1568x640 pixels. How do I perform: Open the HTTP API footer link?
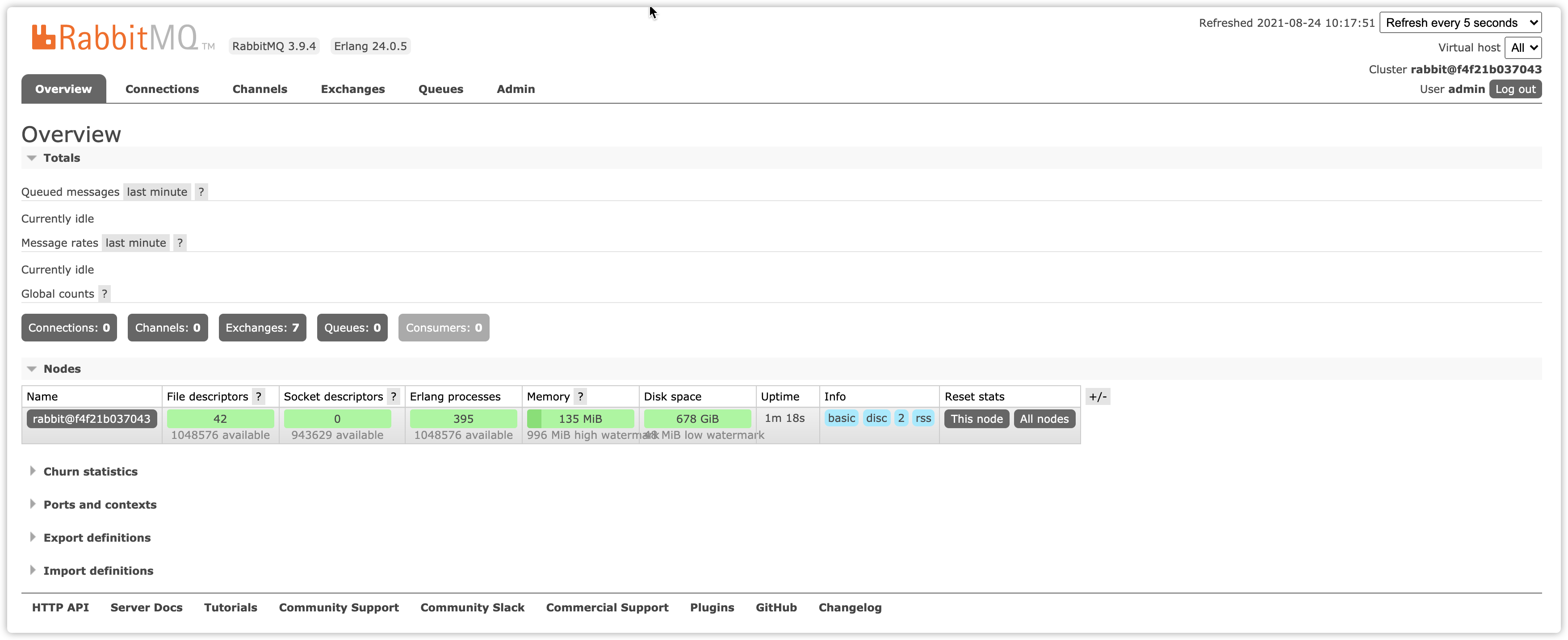click(x=60, y=608)
